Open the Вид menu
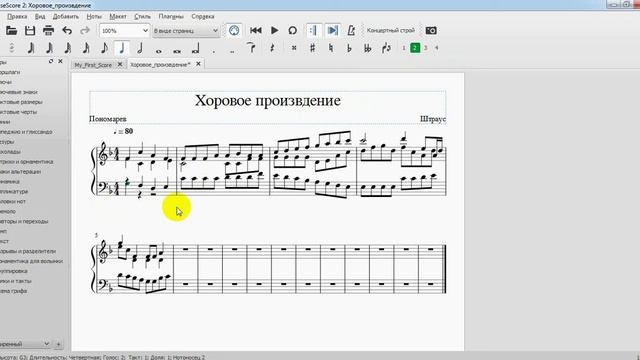 coord(40,16)
